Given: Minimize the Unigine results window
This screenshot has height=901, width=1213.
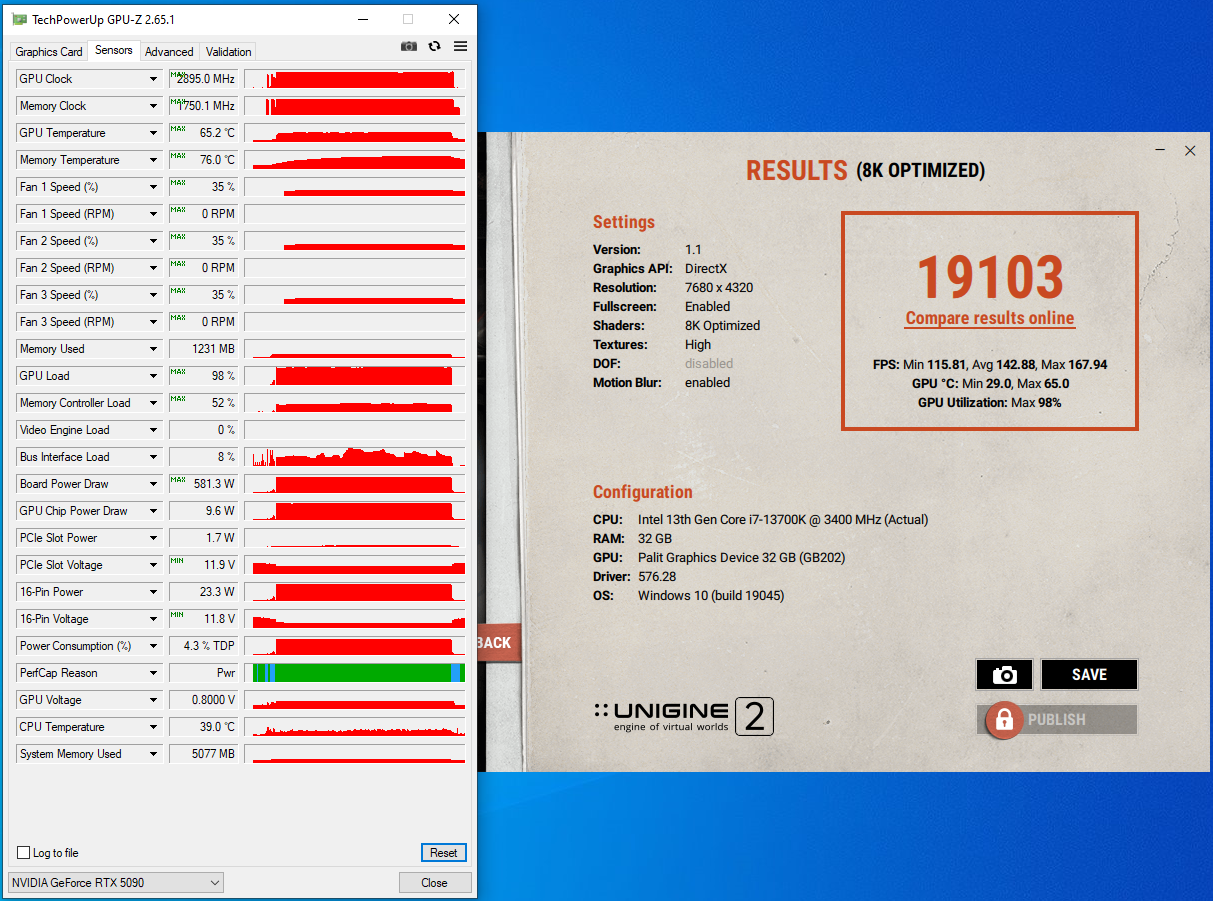Looking at the screenshot, I should point(1161,151).
